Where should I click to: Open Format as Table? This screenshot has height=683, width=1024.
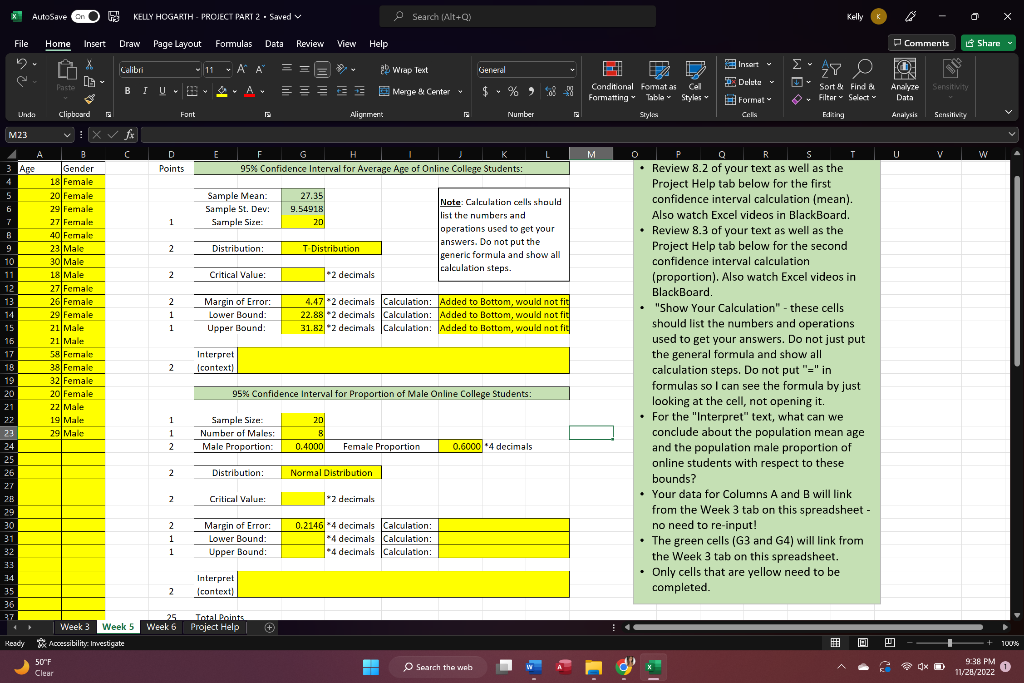point(658,81)
